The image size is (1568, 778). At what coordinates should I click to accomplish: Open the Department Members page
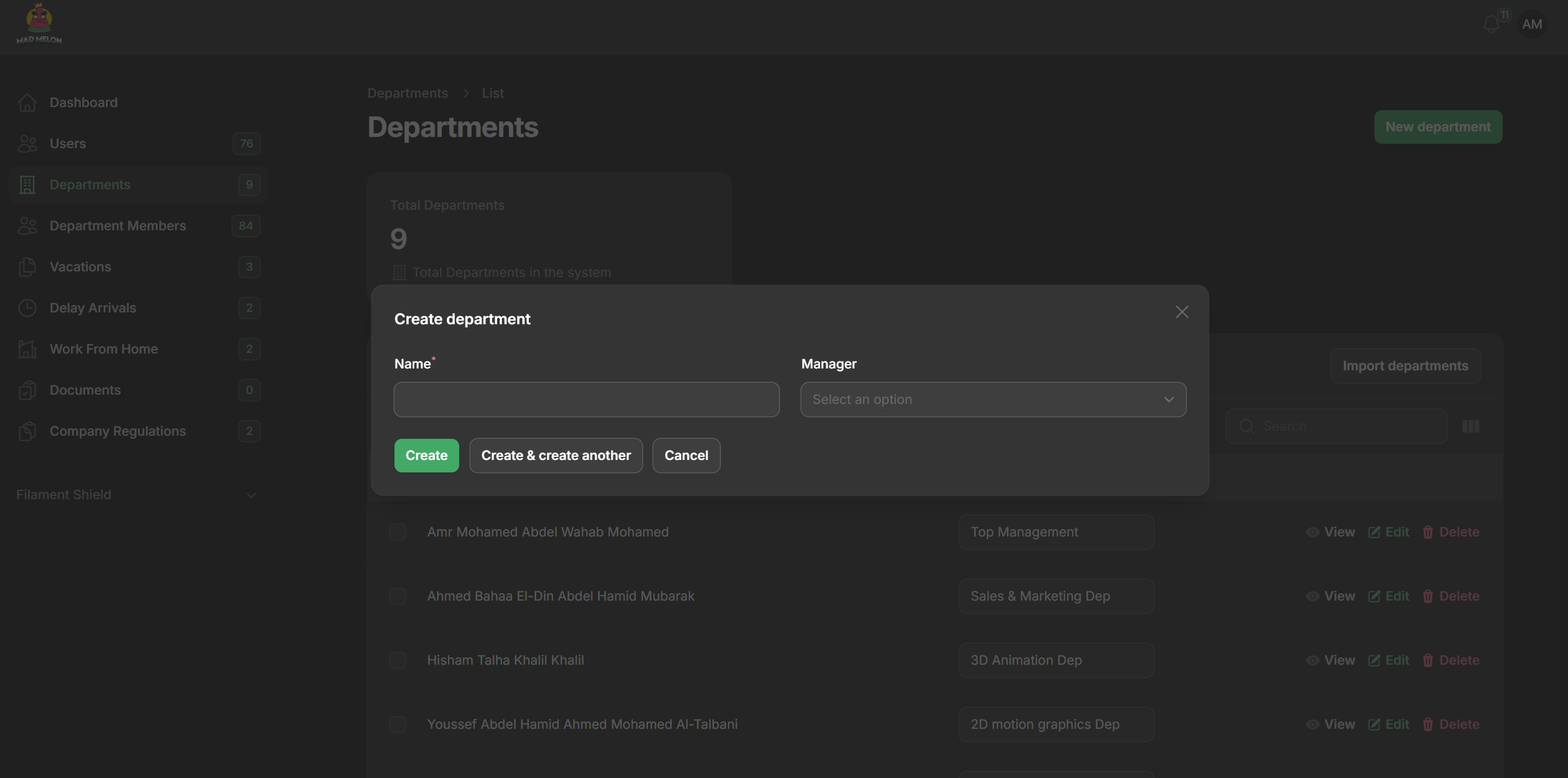(x=118, y=226)
